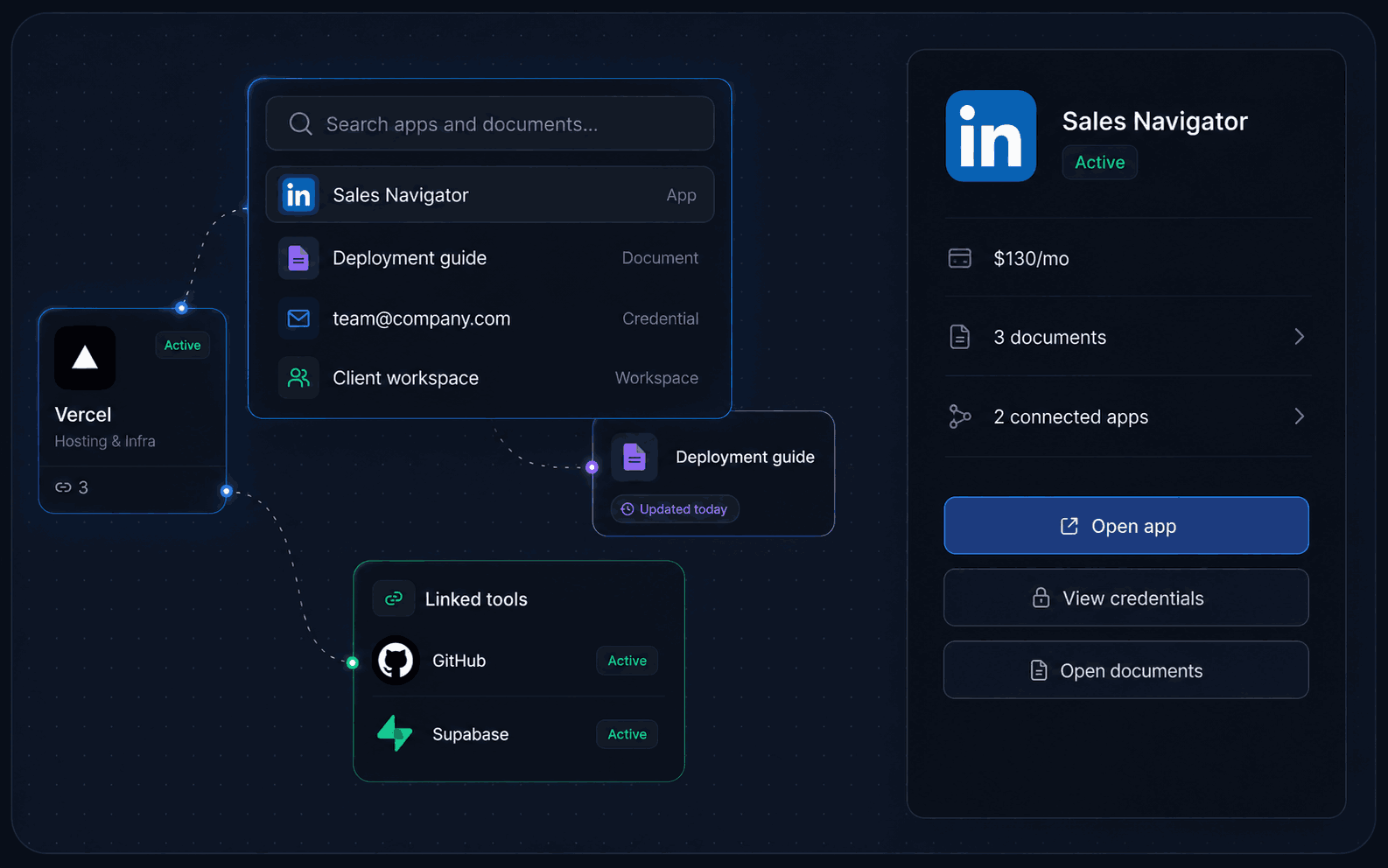Click the Supabase lightning logo
Screen dimensions: 1388x868
click(395, 733)
